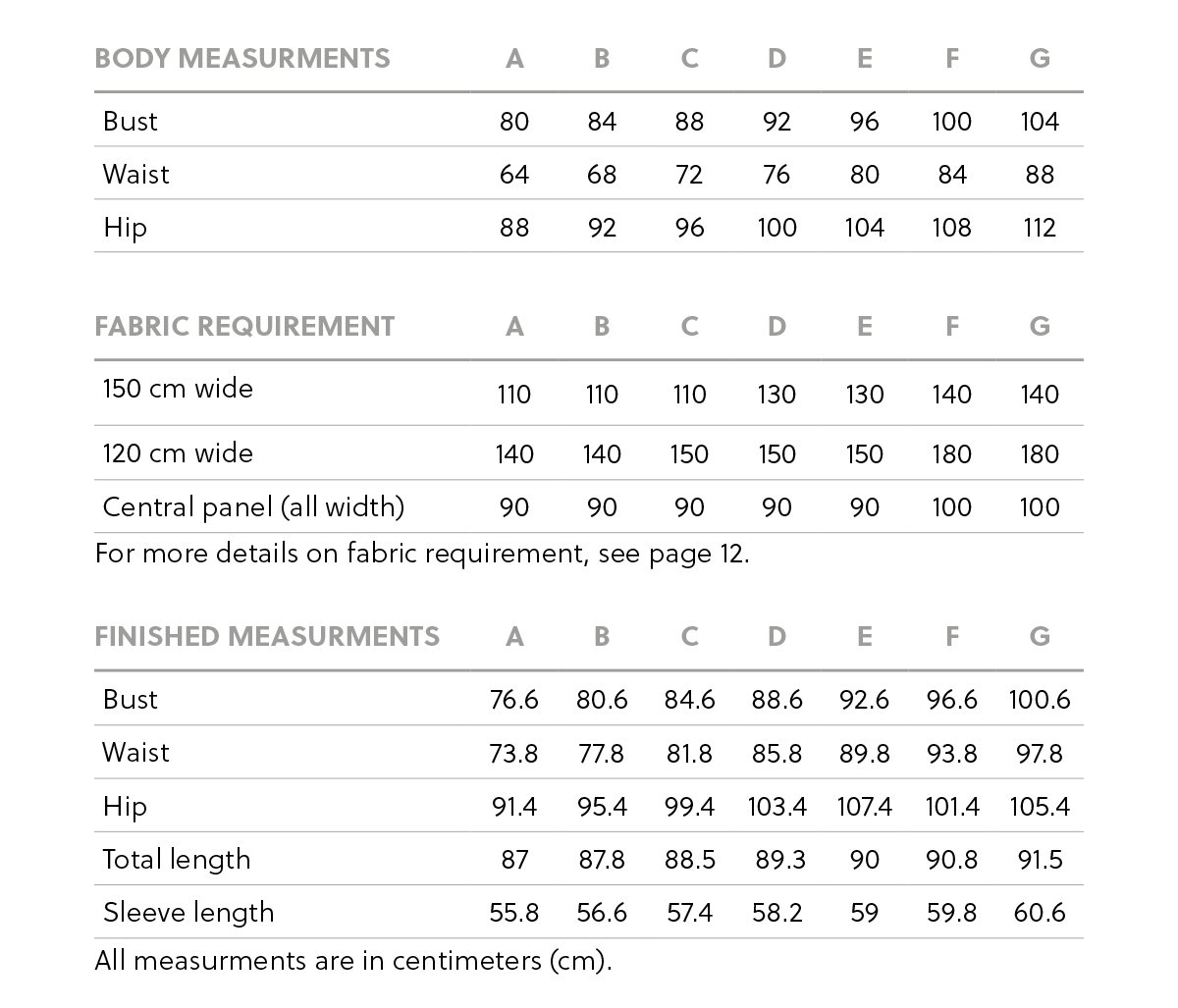The width and height of the screenshot is (1178, 1008).
Task: Click the finished waist value 73.8
Action: click(514, 753)
